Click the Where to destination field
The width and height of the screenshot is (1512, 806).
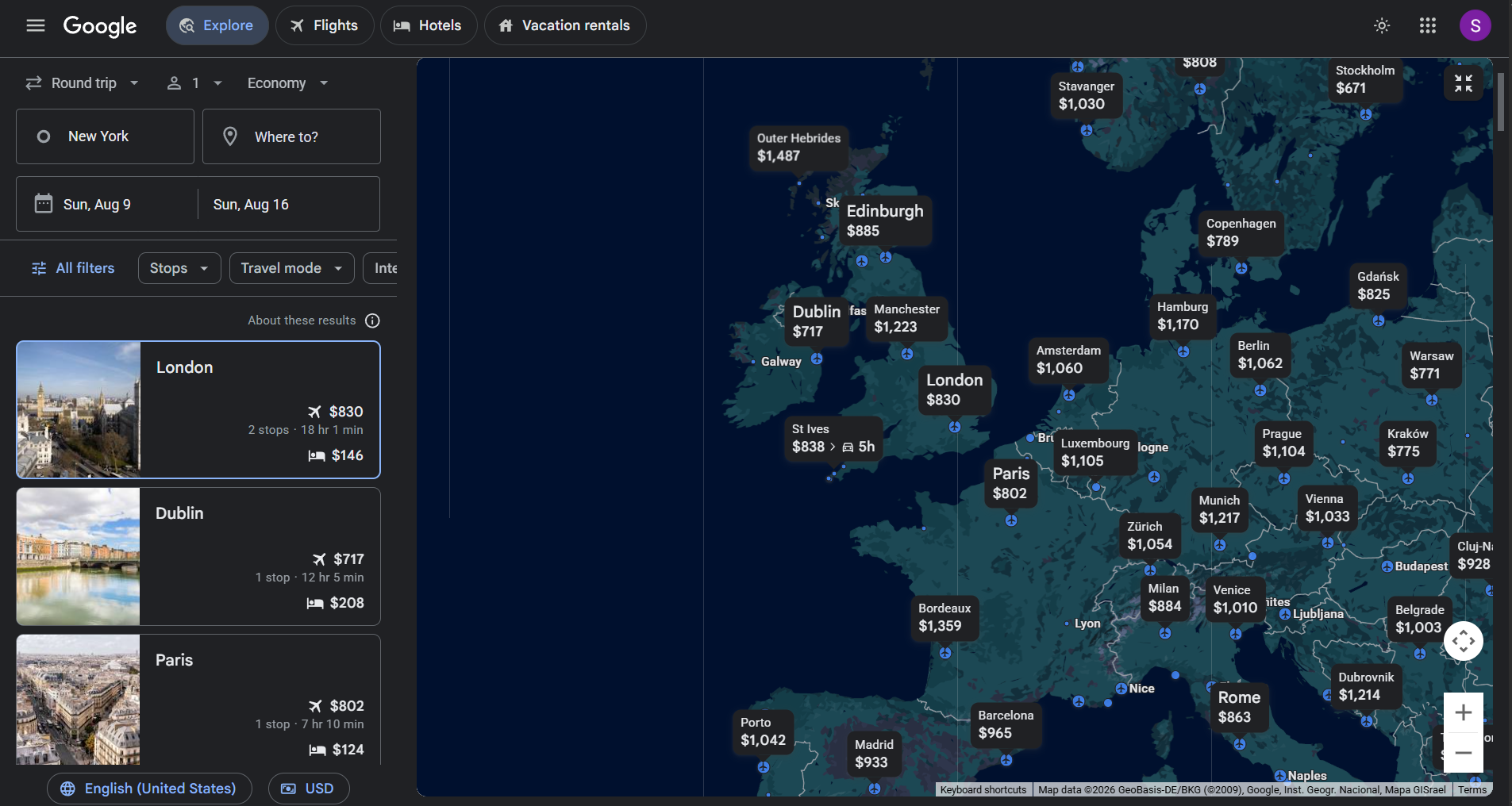(291, 136)
